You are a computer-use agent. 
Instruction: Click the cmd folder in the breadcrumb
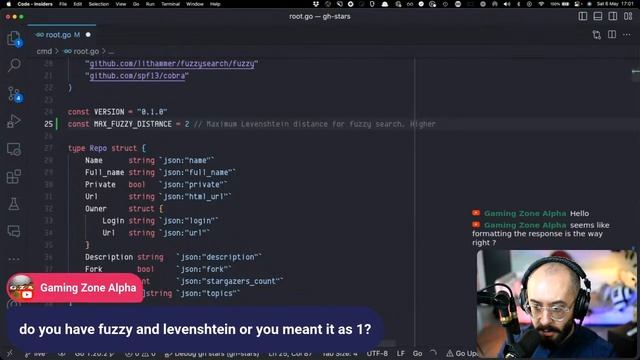pyautogui.click(x=44, y=51)
